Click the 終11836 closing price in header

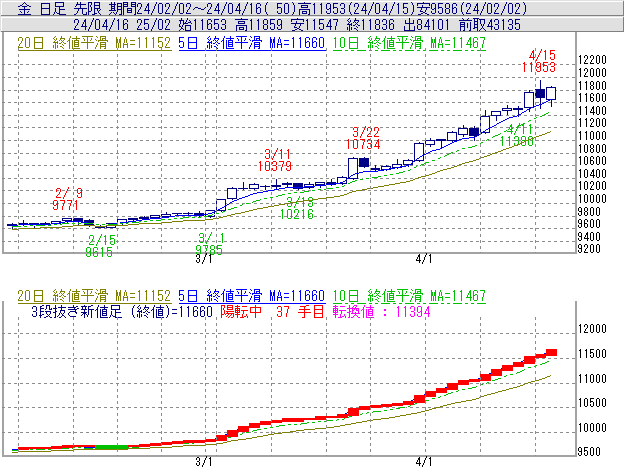[370, 25]
